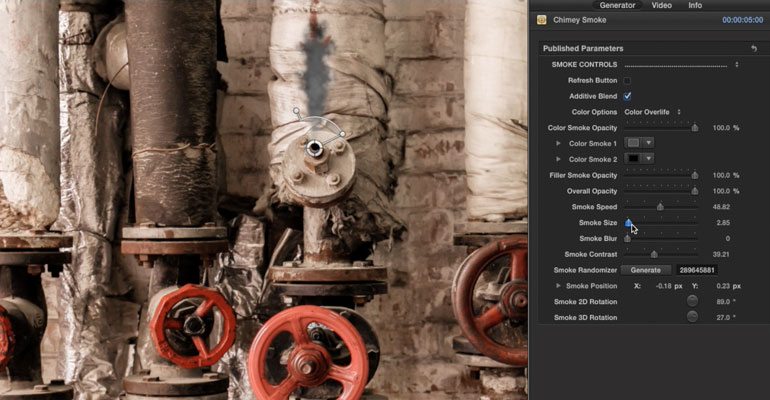Viewport: 770px width, 400px height.
Task: Click the smoke emitter center control in viewer
Action: (x=314, y=148)
